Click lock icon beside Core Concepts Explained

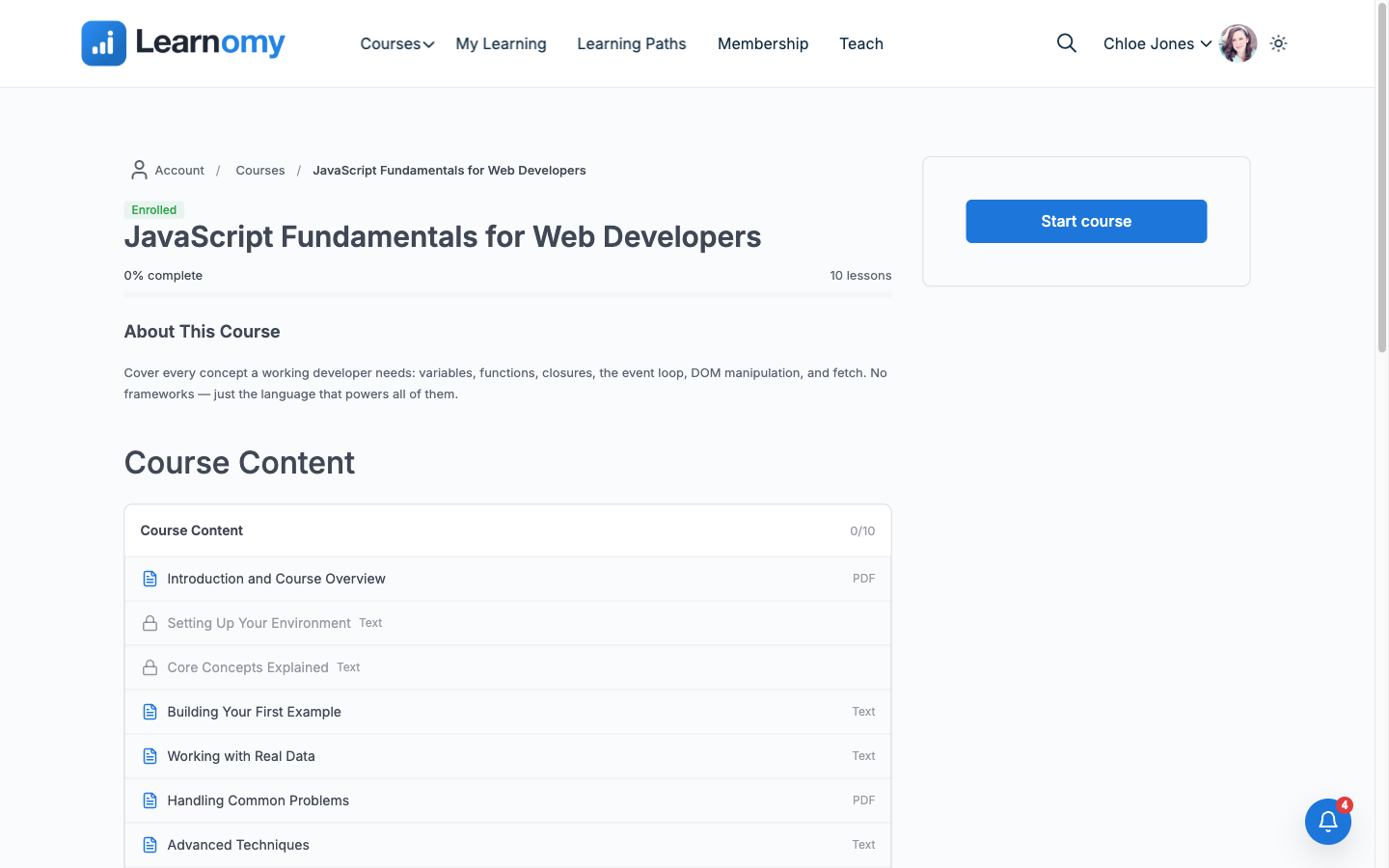pyautogui.click(x=150, y=667)
